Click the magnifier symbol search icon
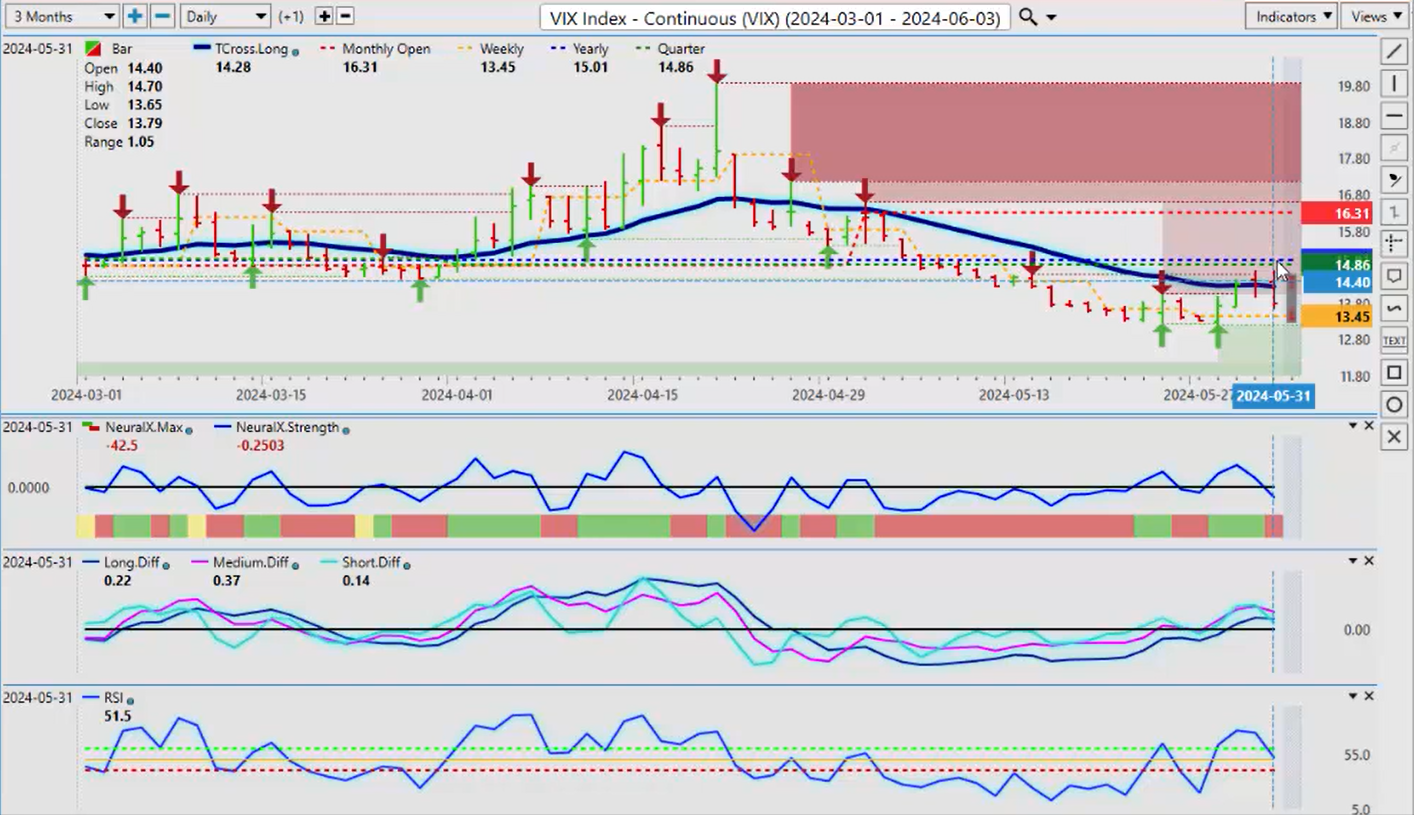This screenshot has width=1414, height=815. pyautogui.click(x=1027, y=16)
